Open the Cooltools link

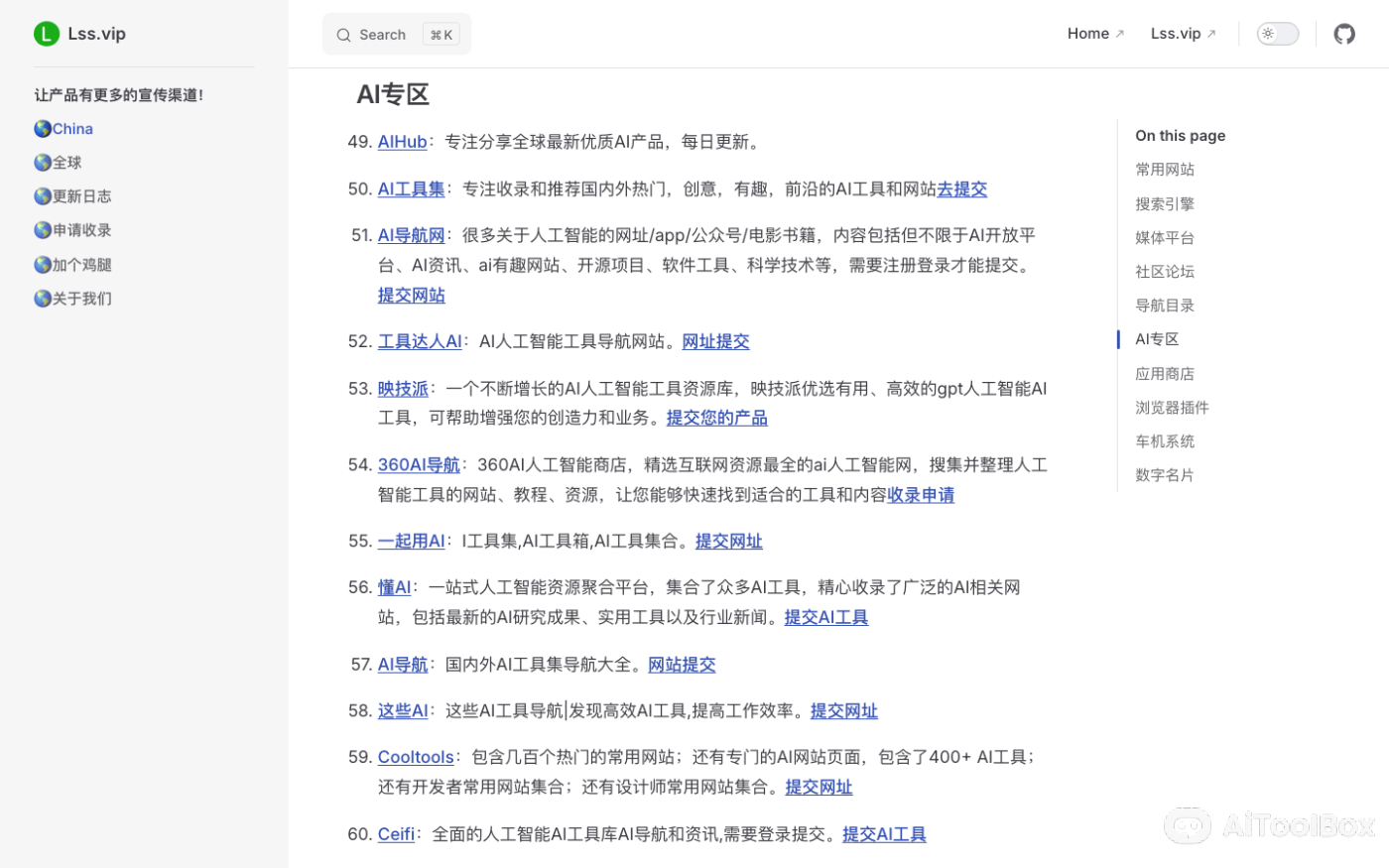coord(416,756)
